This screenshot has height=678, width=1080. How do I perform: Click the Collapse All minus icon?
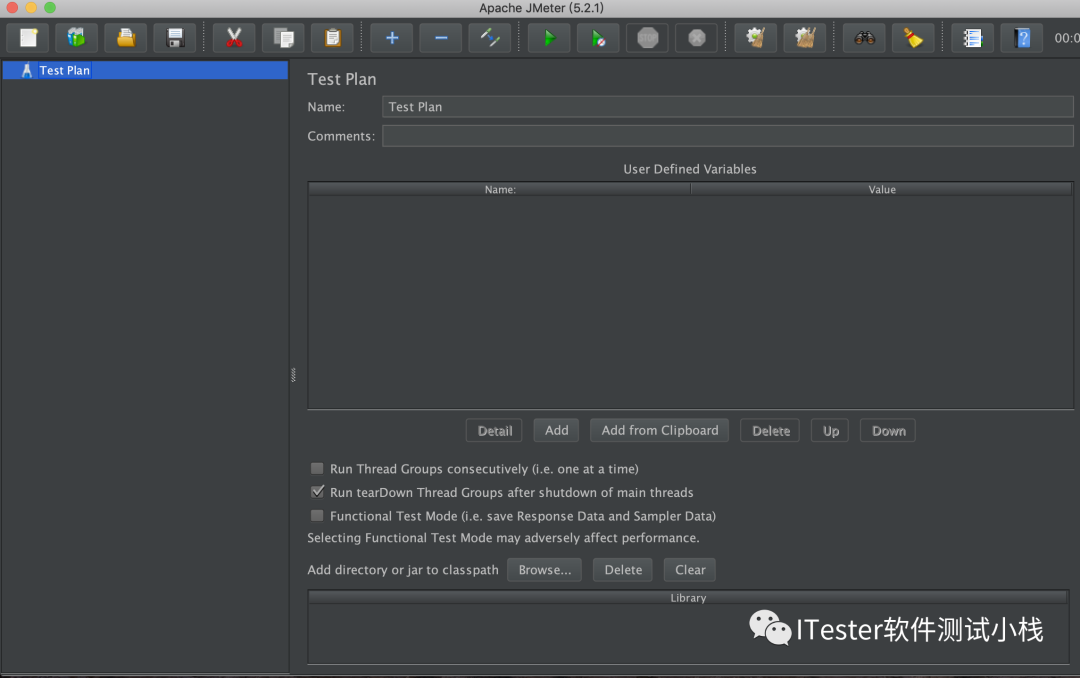(x=441, y=38)
